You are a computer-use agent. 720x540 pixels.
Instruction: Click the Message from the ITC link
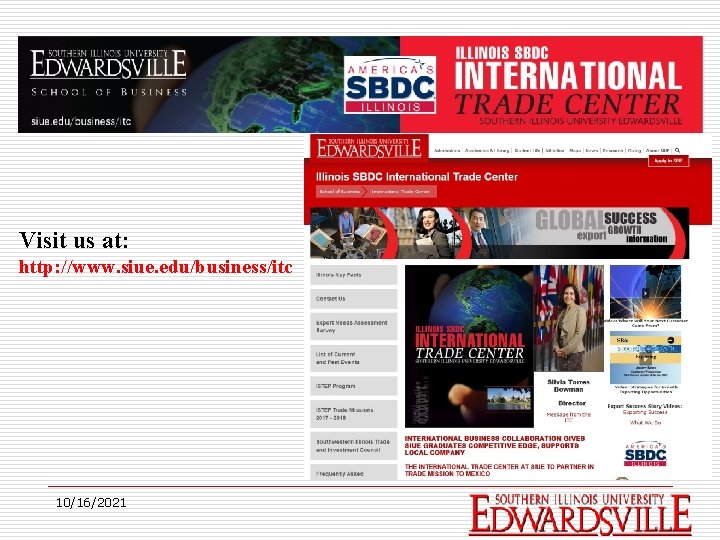click(x=568, y=417)
